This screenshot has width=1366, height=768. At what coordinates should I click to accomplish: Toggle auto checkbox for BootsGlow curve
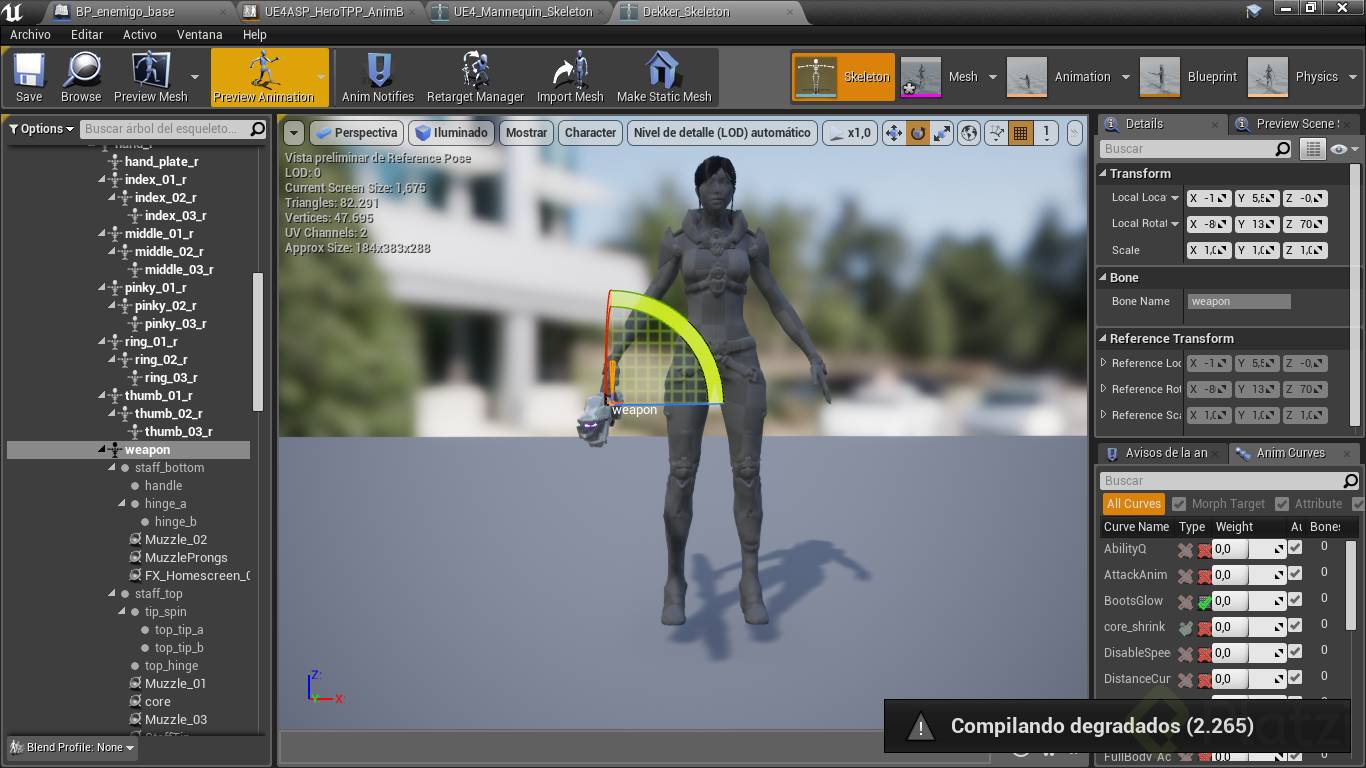(x=1295, y=600)
